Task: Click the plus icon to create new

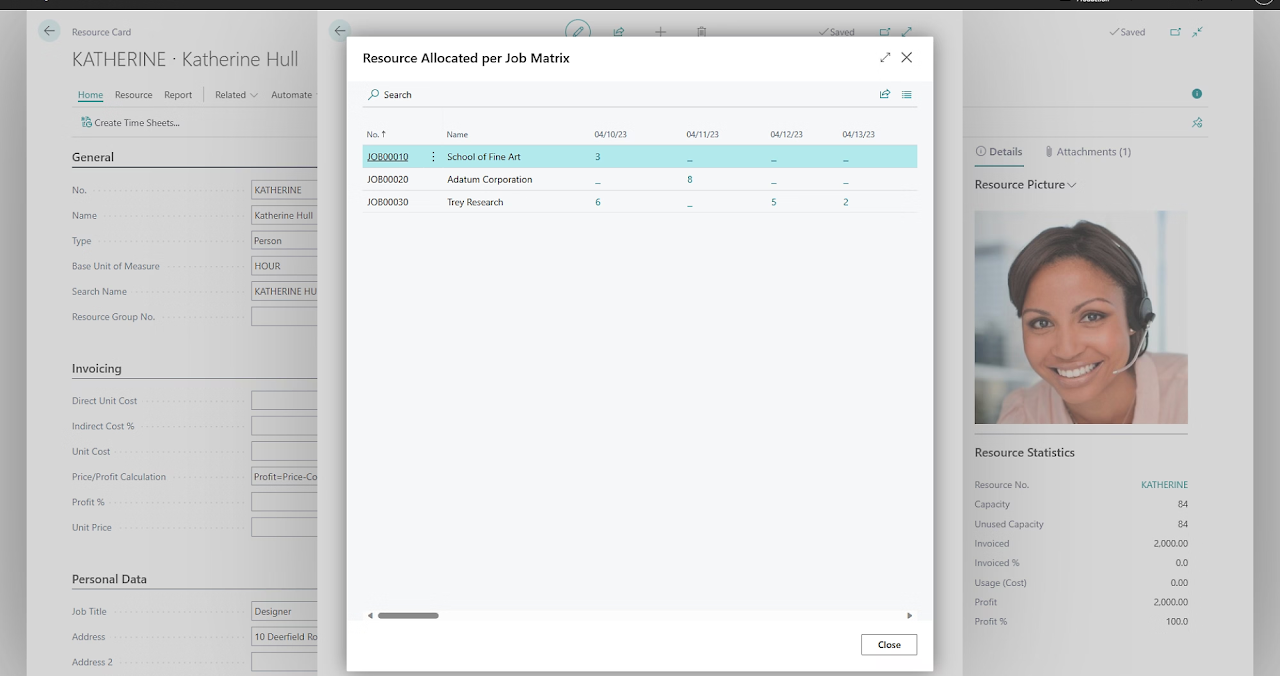Action: pyautogui.click(x=660, y=32)
